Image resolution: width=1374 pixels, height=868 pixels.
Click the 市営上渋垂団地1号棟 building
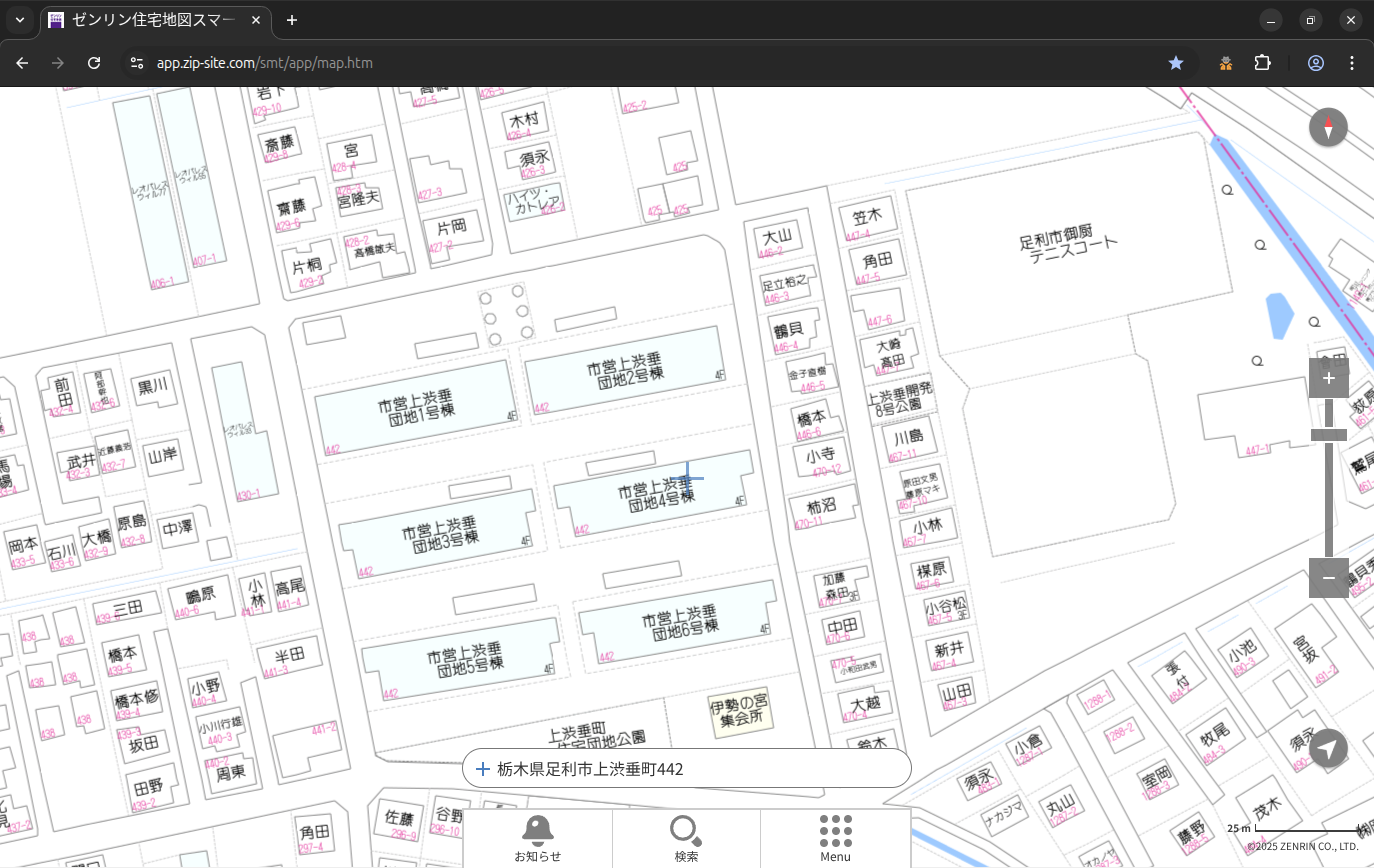pyautogui.click(x=415, y=408)
